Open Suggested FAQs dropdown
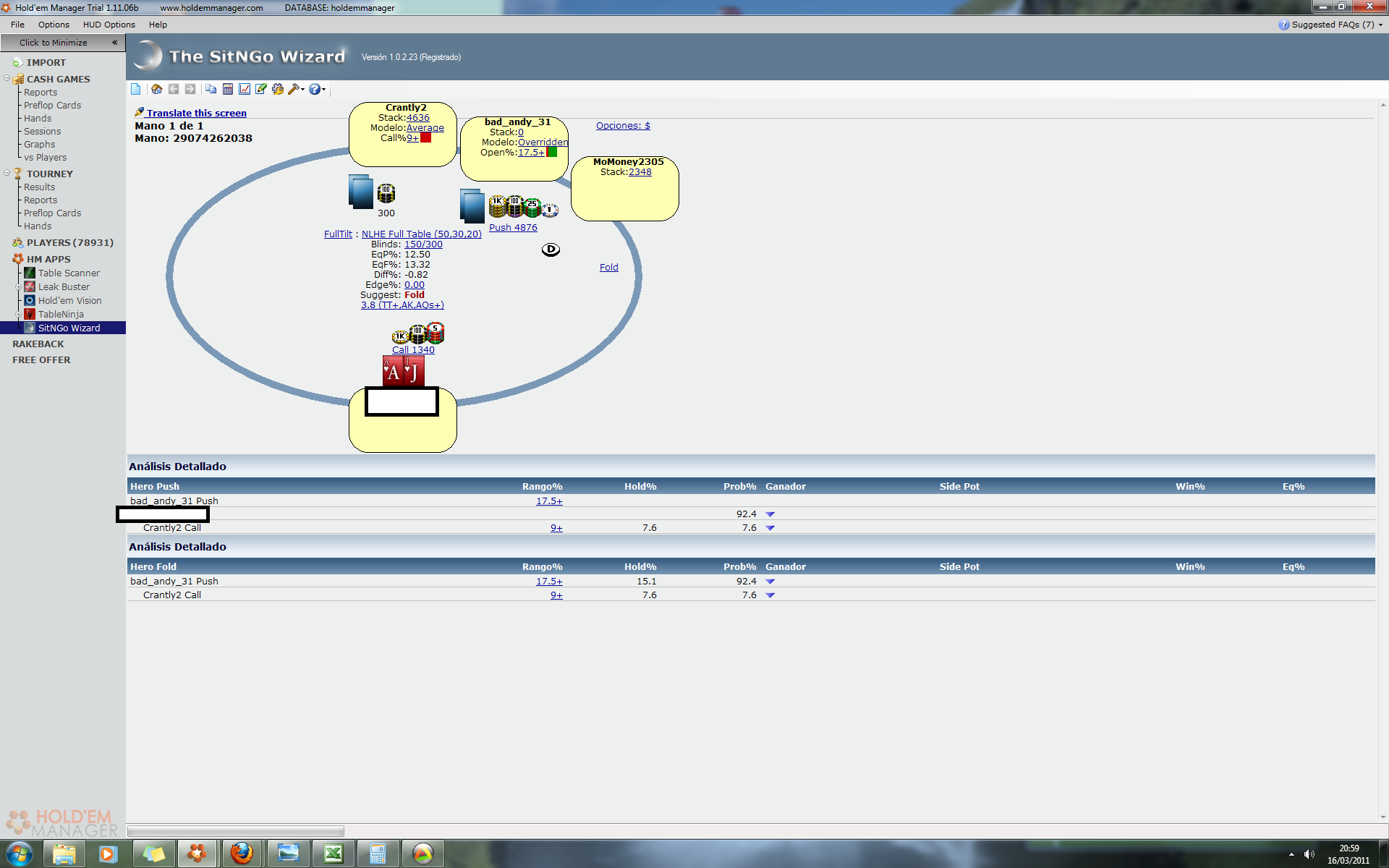 coord(1331,25)
